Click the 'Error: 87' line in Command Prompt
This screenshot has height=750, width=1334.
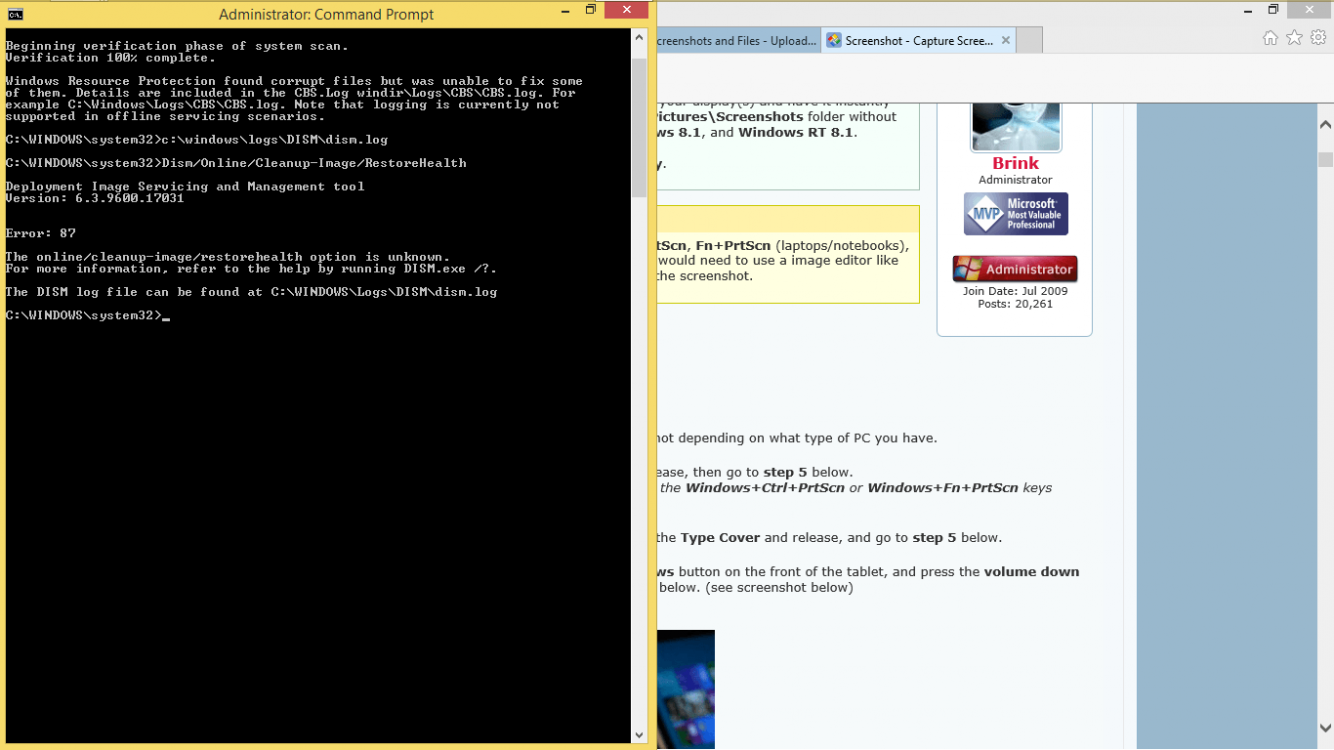pyautogui.click(x=41, y=233)
